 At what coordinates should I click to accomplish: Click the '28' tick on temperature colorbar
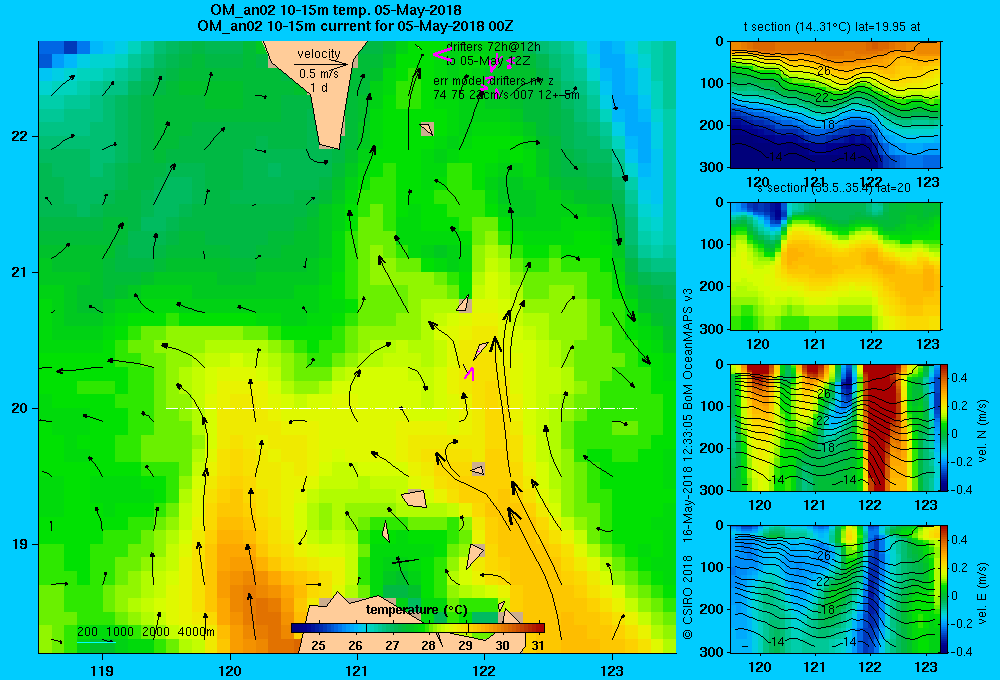pos(429,645)
